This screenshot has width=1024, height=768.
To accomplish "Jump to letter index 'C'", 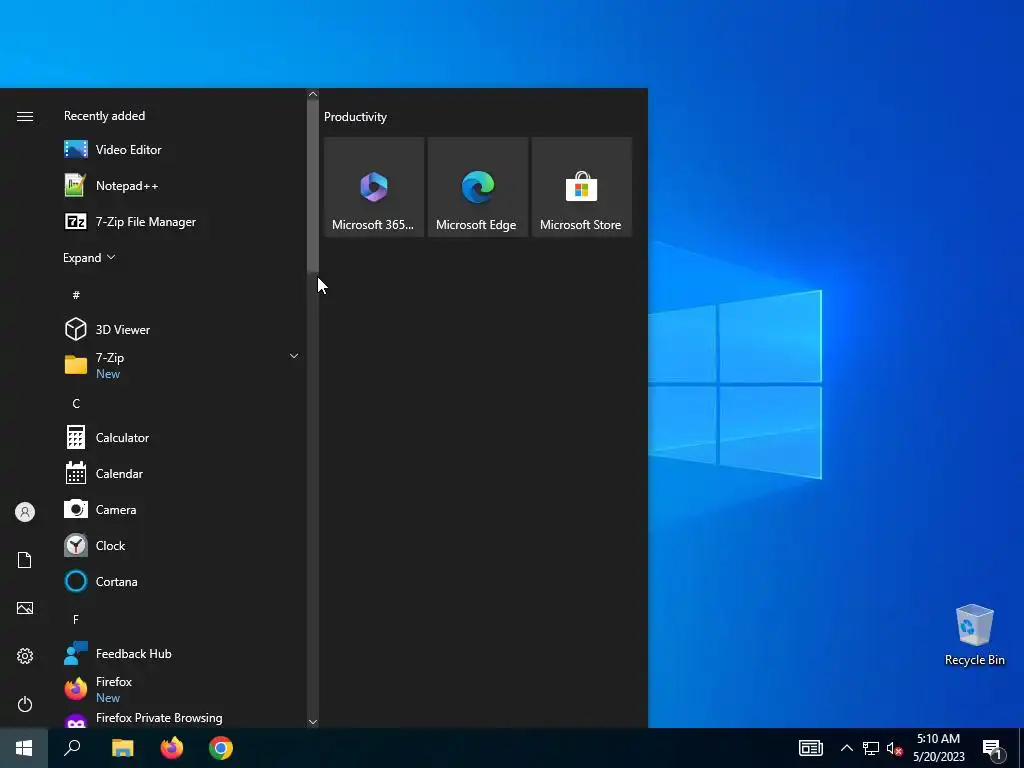I will (76, 404).
